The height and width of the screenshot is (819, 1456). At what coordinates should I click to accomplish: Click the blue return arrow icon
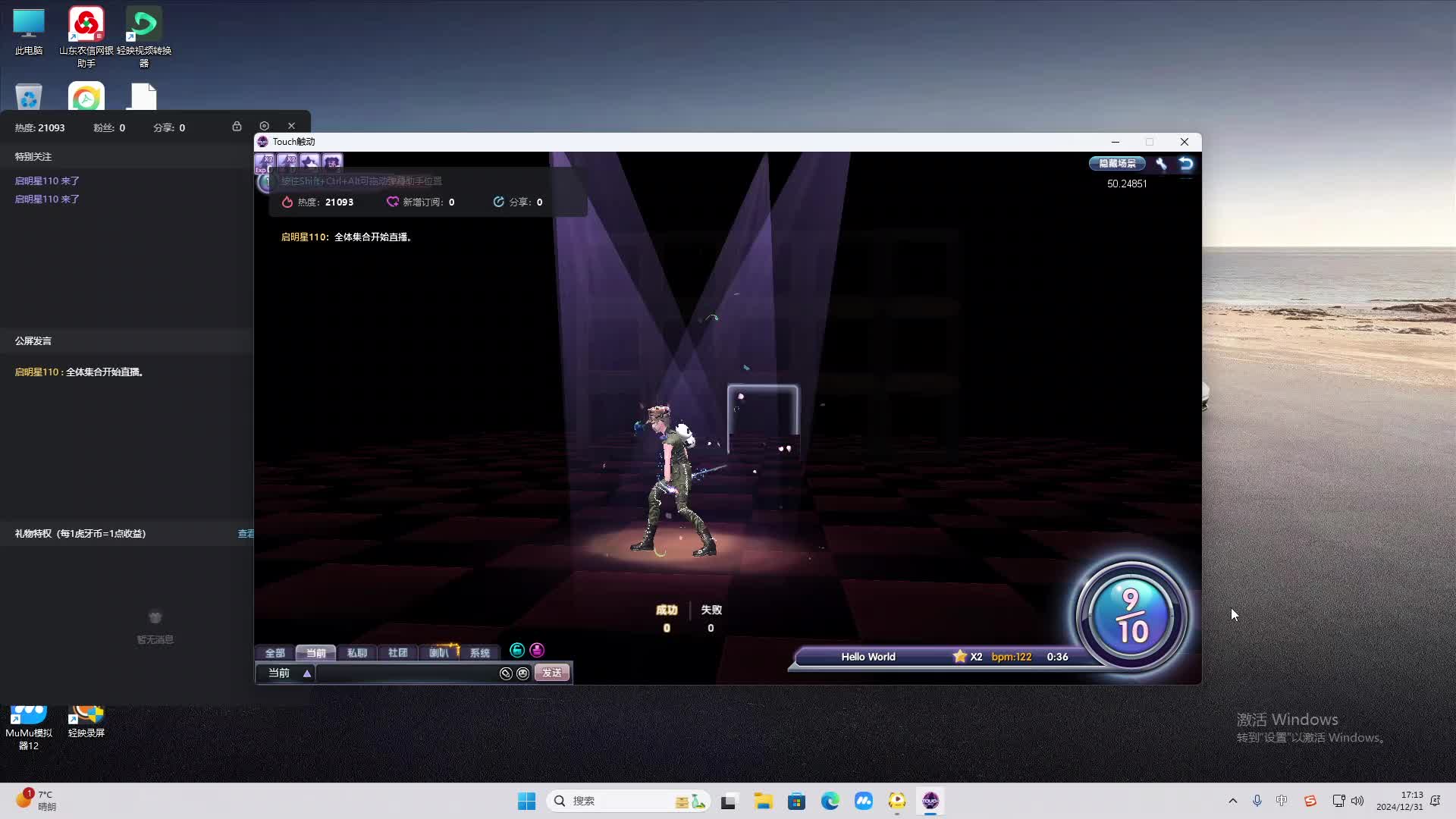pos(1186,164)
